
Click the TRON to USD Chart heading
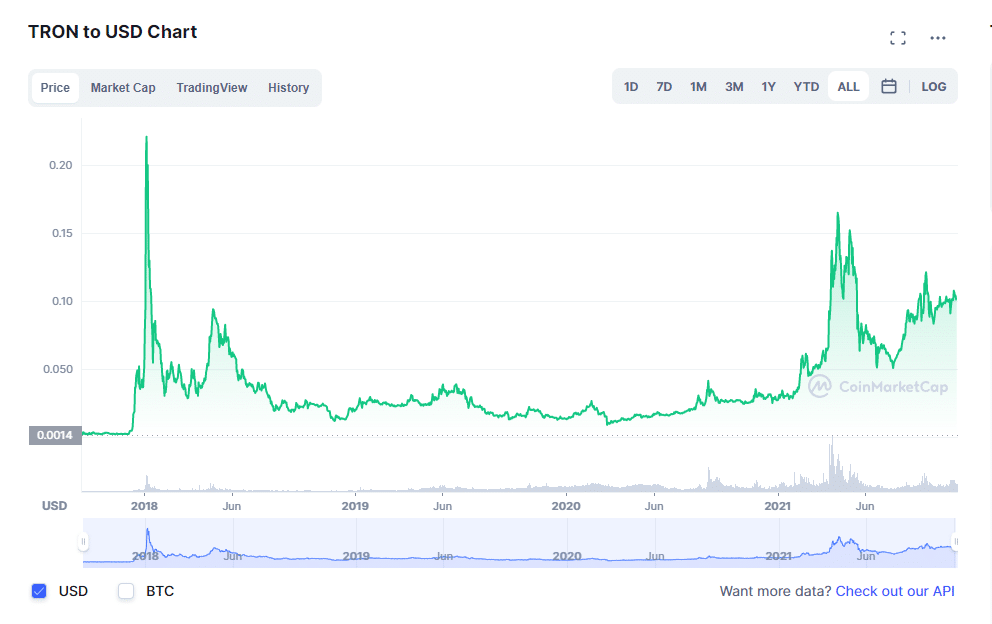(x=113, y=32)
